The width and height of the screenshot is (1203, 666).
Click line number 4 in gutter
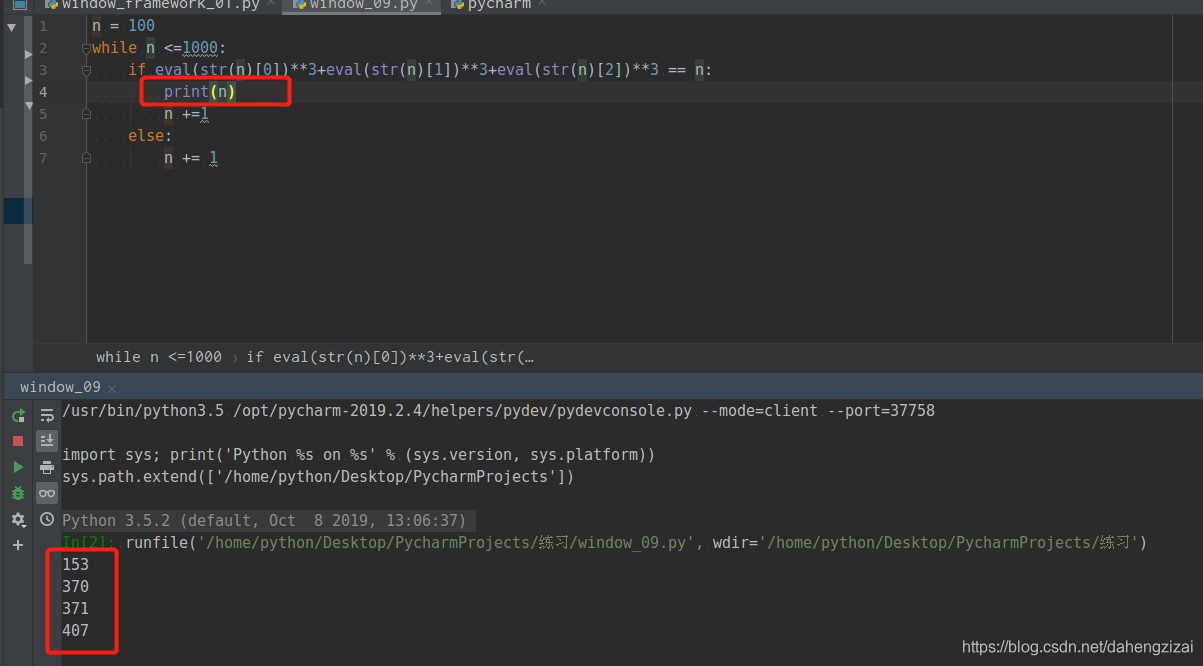pyautogui.click(x=42, y=92)
